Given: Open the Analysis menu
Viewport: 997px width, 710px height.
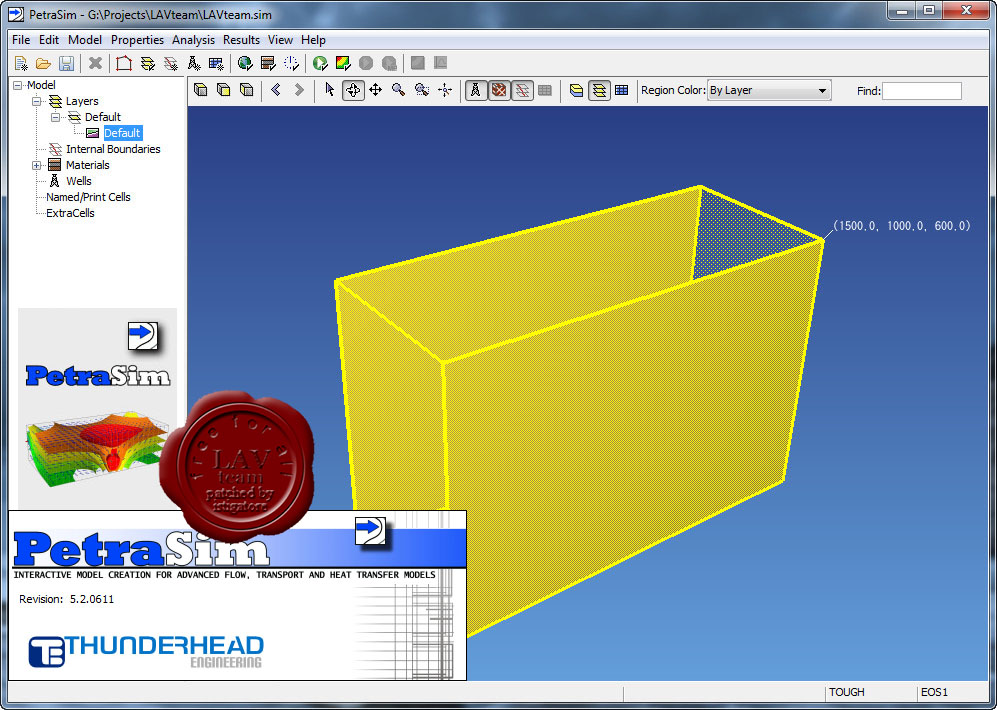Looking at the screenshot, I should coord(193,39).
